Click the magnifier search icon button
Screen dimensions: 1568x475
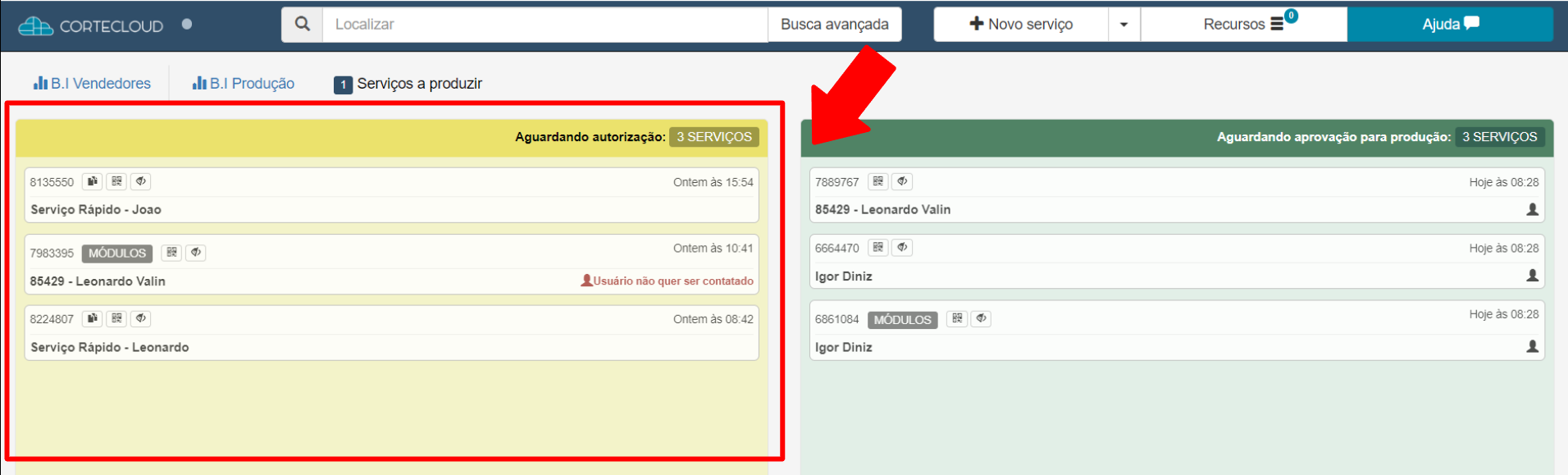(x=303, y=25)
